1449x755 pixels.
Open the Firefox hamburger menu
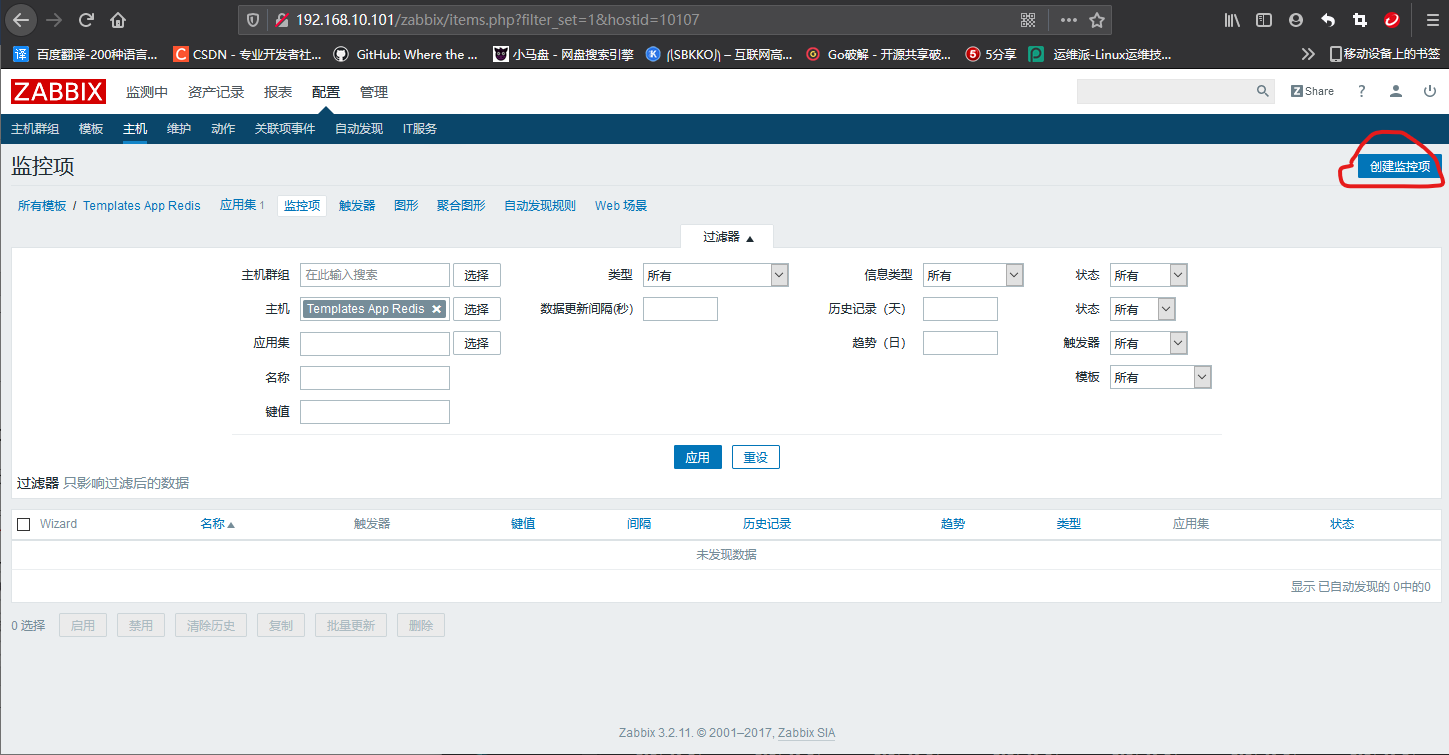(1431, 20)
